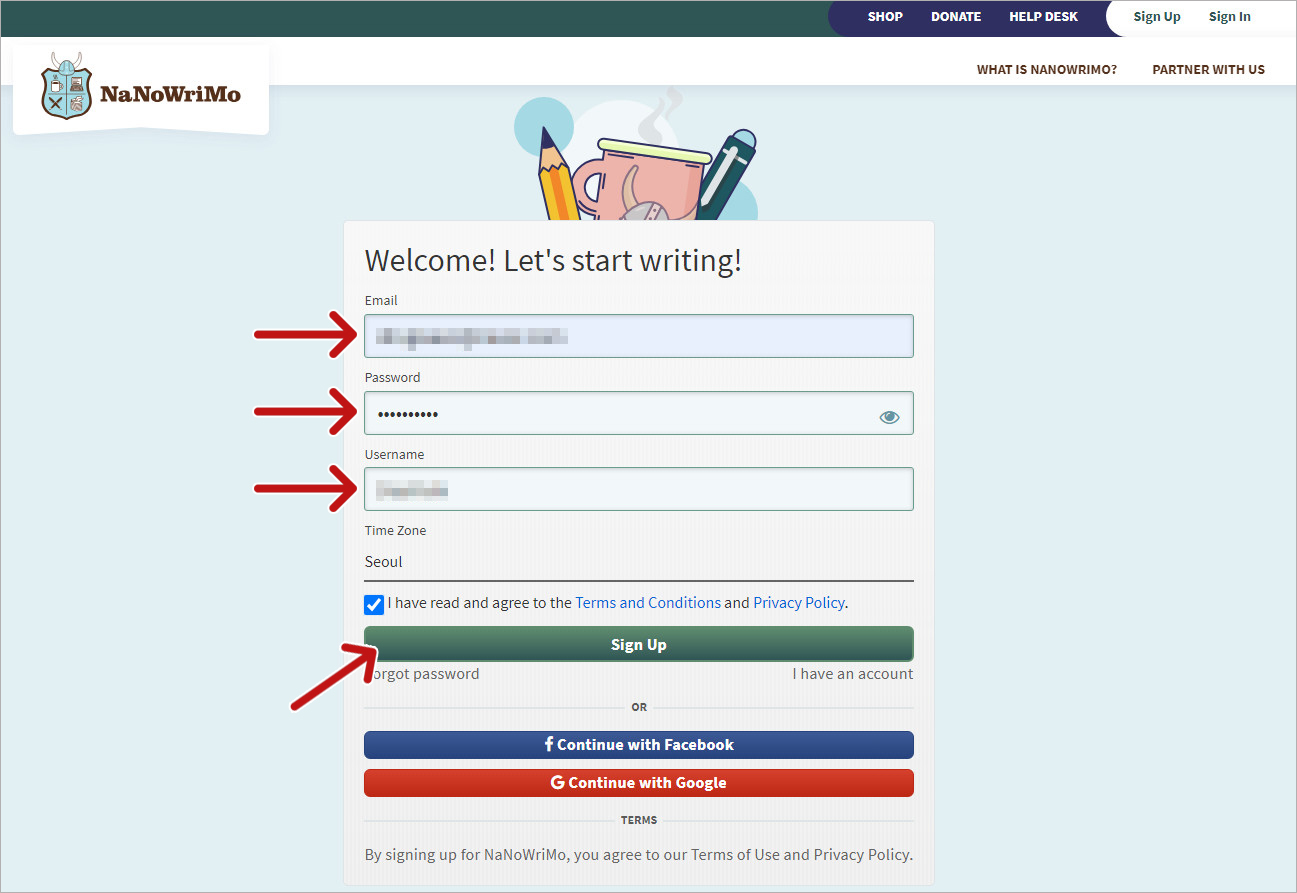Image resolution: width=1297 pixels, height=893 pixels.
Task: Open WHAT IS NANOWRIMO? page
Action: point(1047,70)
